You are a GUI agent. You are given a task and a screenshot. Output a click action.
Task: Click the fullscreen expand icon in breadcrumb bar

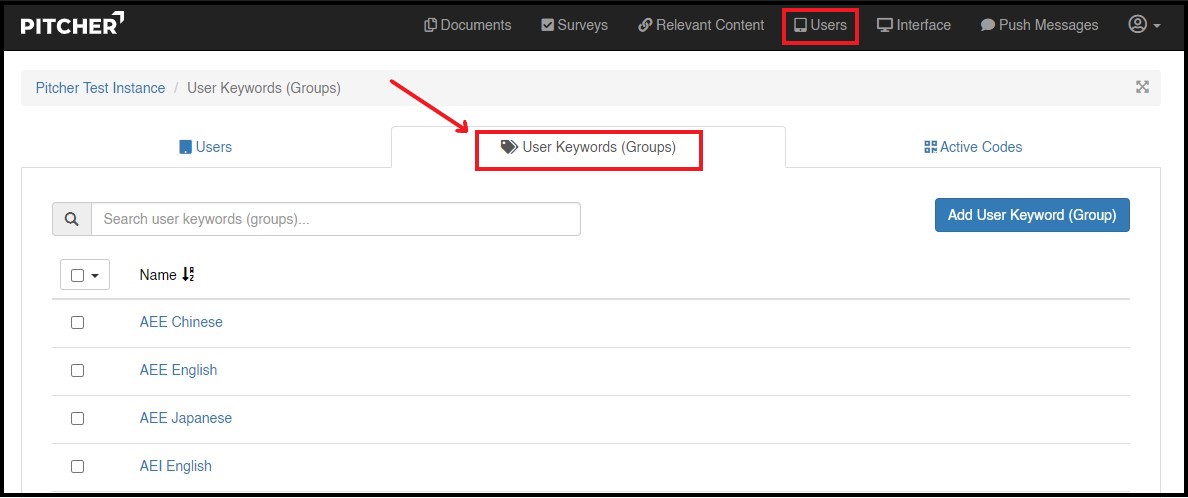pyautogui.click(x=1142, y=88)
